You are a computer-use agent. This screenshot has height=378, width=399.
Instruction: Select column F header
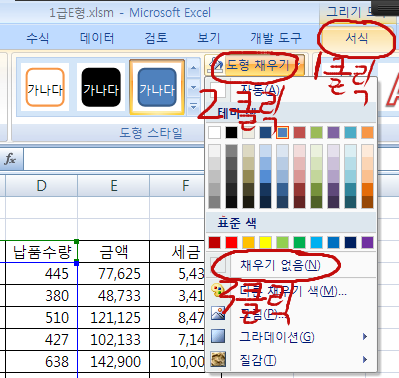(177, 186)
